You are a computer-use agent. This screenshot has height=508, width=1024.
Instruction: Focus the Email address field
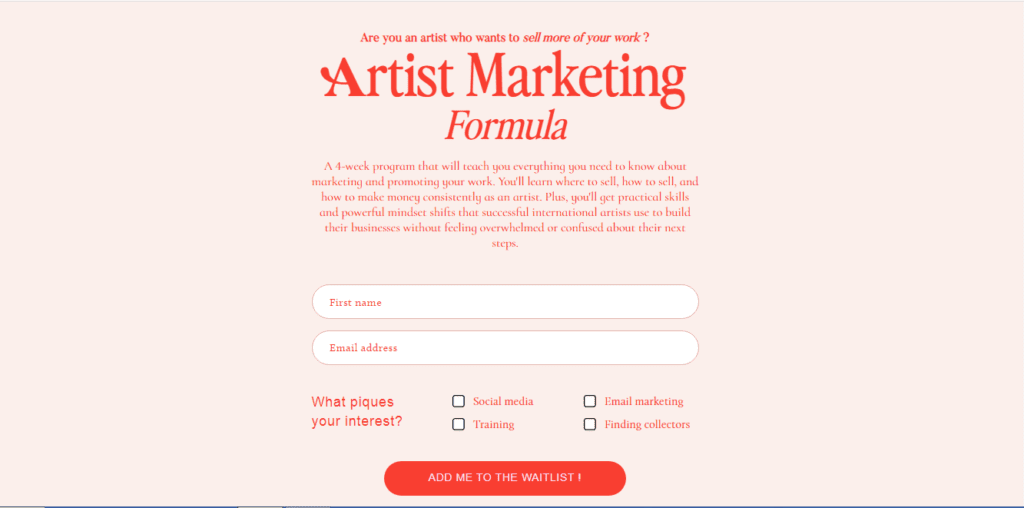tap(505, 347)
